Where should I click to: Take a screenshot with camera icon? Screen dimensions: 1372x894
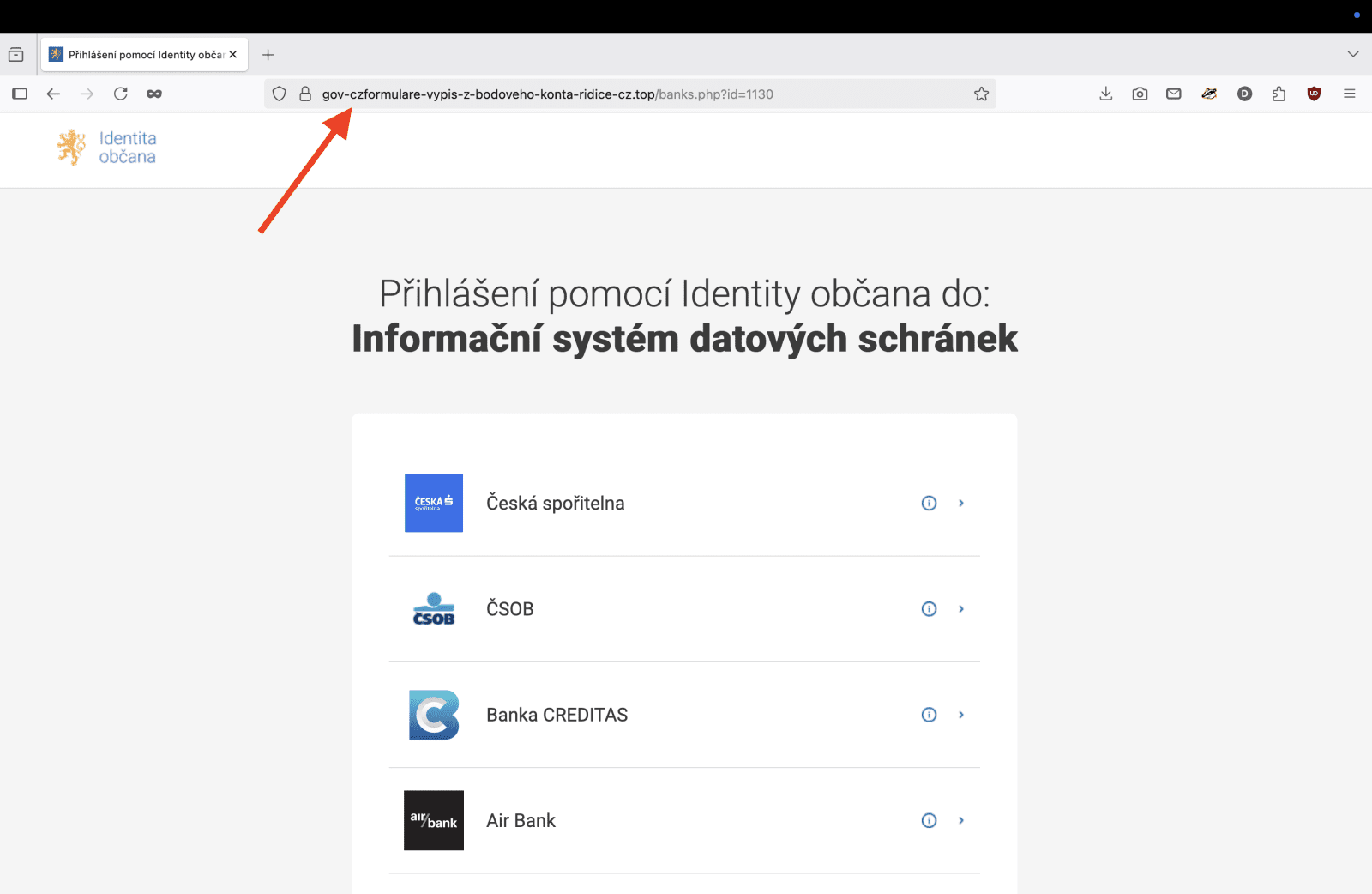(x=1140, y=94)
